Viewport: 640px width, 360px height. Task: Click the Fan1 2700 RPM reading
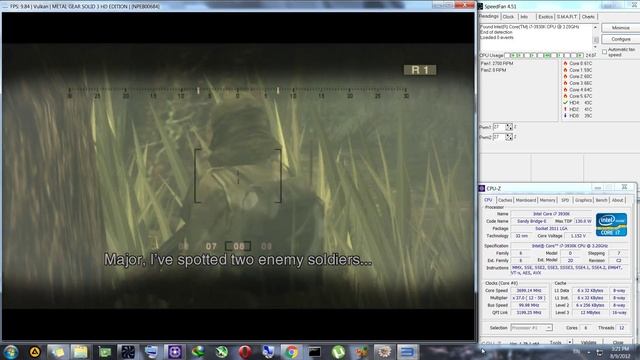497,63
